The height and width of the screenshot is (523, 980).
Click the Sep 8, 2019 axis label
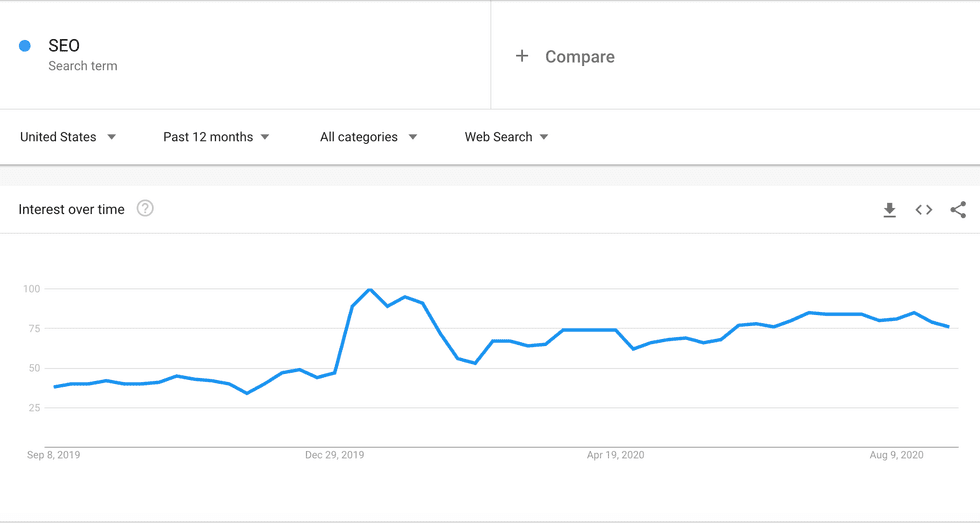point(54,456)
